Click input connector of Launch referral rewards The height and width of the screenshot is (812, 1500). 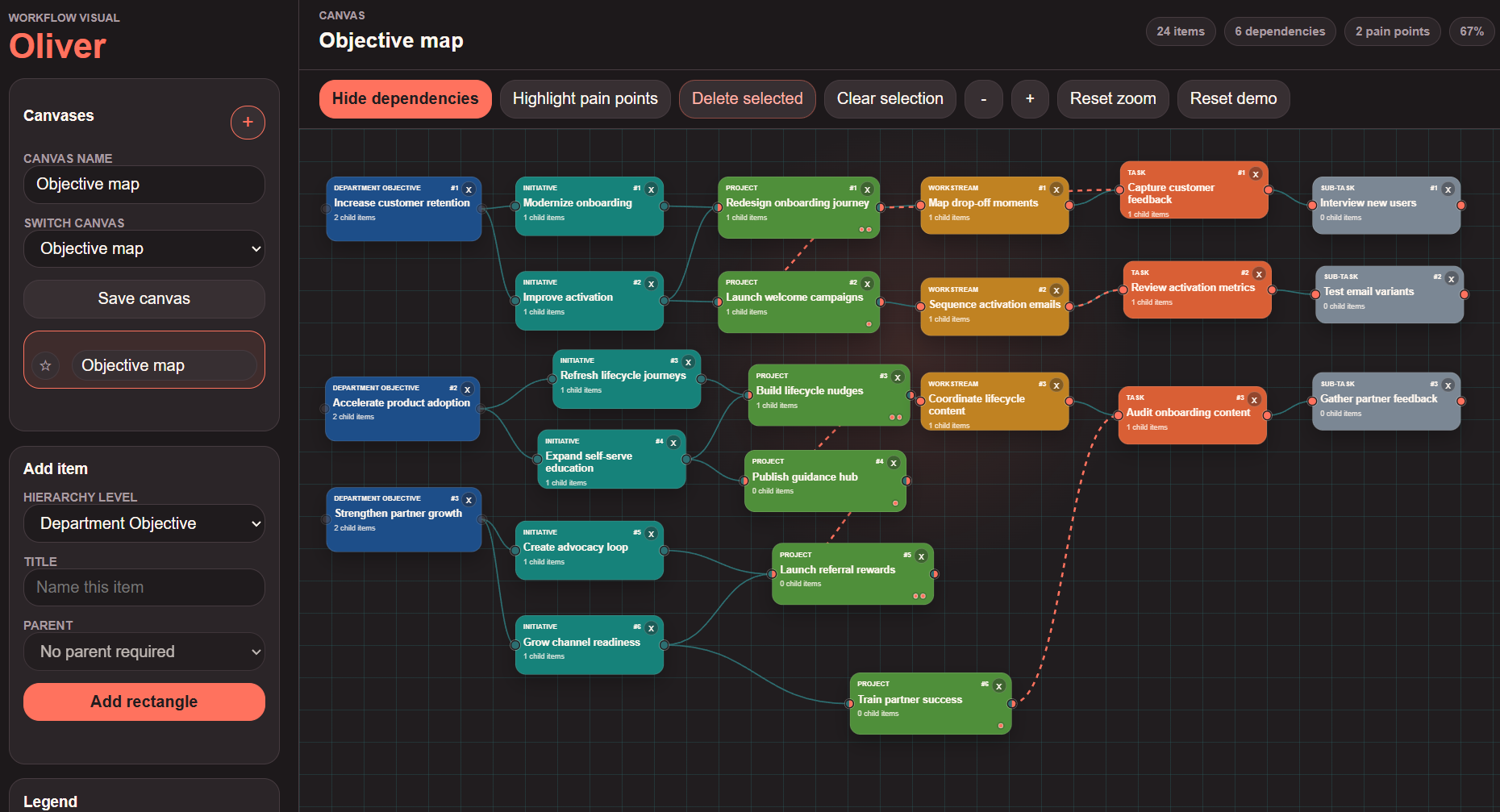(772, 574)
